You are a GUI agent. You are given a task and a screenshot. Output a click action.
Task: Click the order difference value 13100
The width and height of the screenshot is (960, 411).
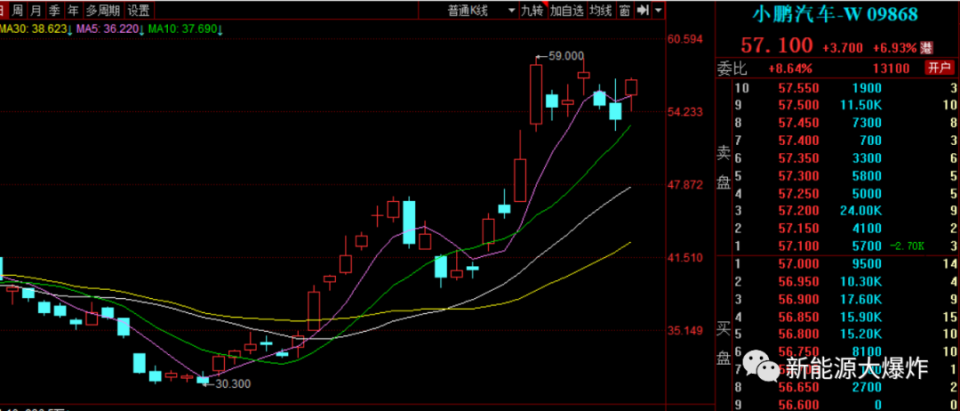click(x=892, y=68)
